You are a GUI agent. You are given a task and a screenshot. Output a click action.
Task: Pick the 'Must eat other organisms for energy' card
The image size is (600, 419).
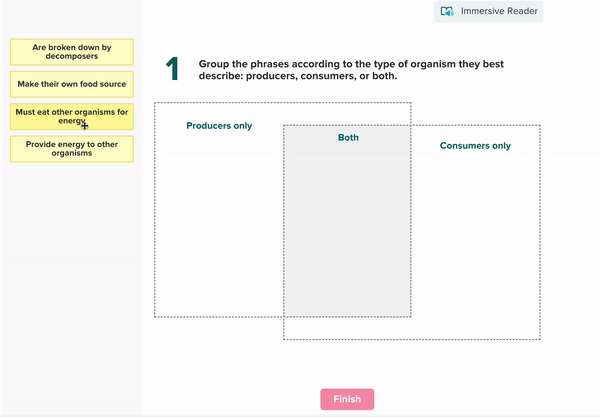click(x=70, y=116)
